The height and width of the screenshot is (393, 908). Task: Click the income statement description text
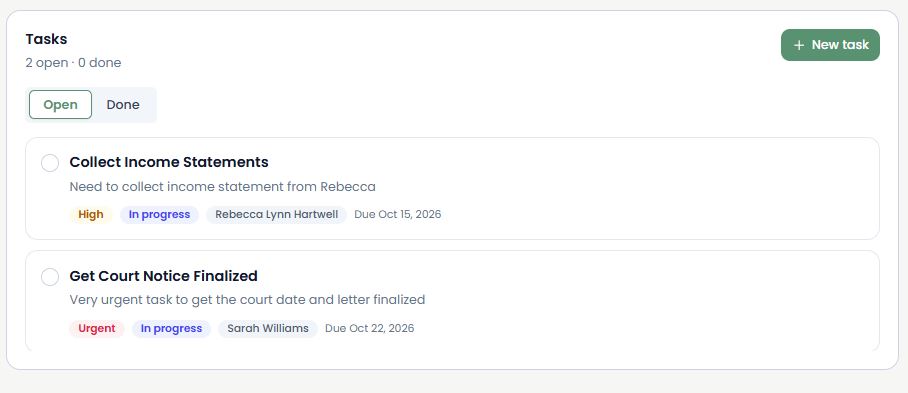point(222,187)
